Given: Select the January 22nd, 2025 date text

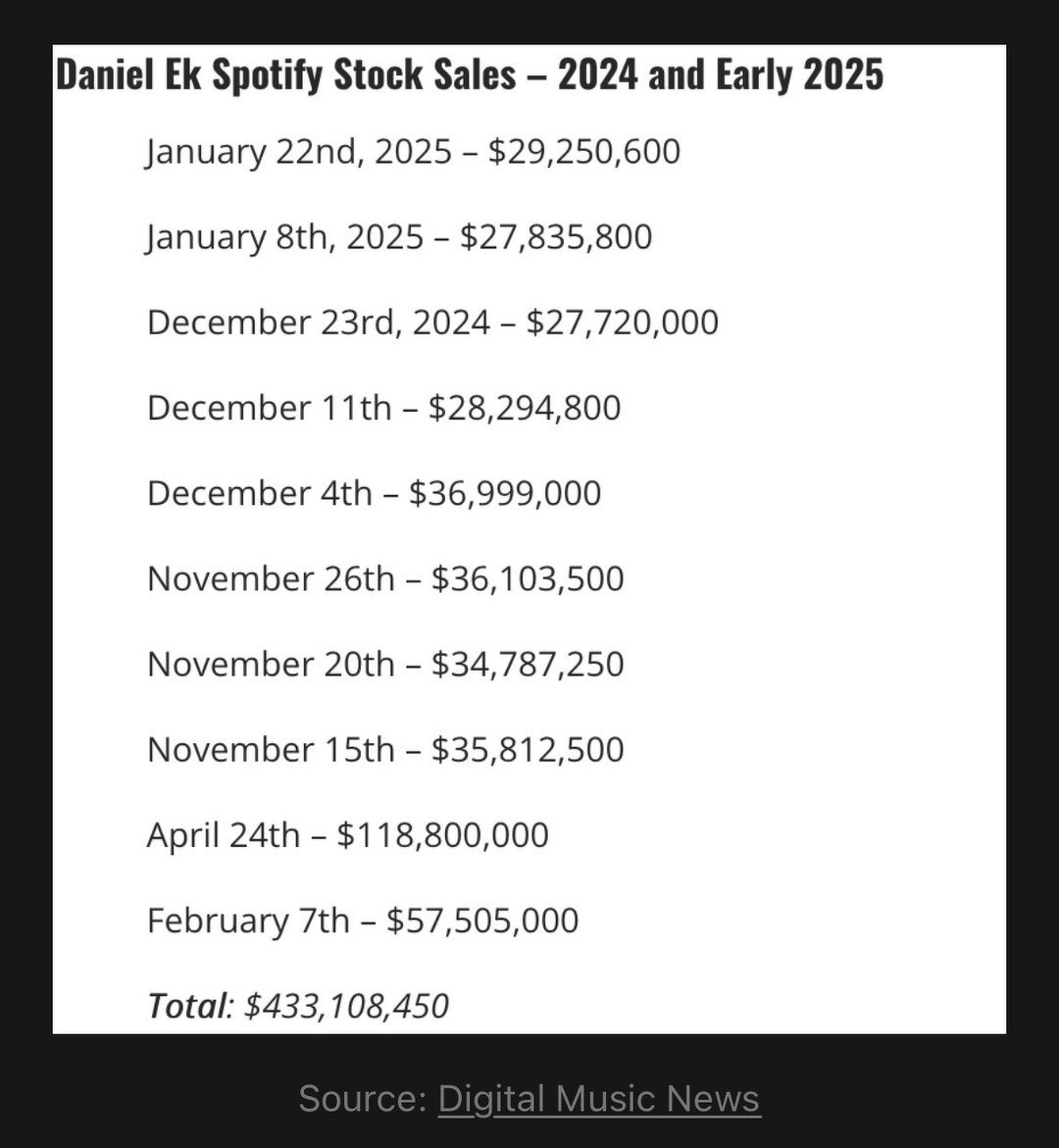Looking at the screenshot, I should click(299, 152).
